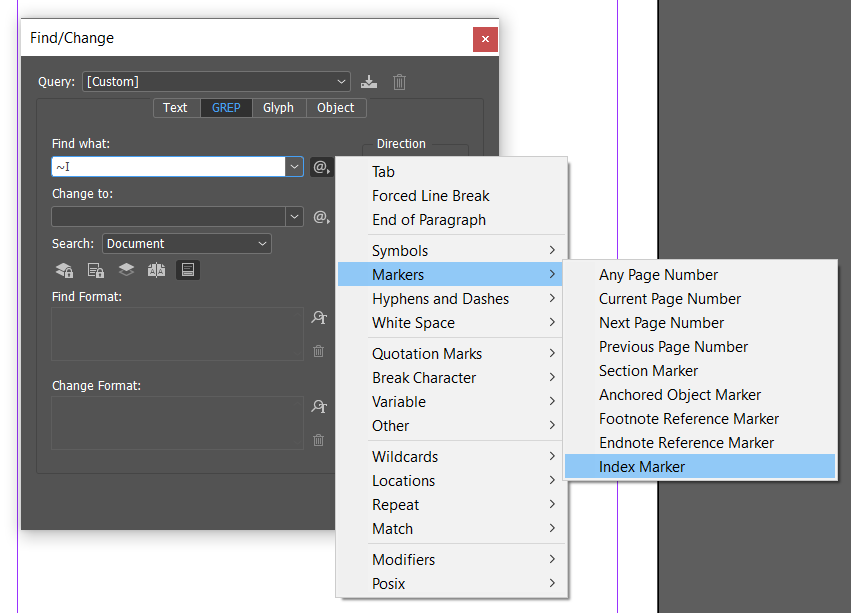Toggle Include Master Pages search option

coord(157,270)
